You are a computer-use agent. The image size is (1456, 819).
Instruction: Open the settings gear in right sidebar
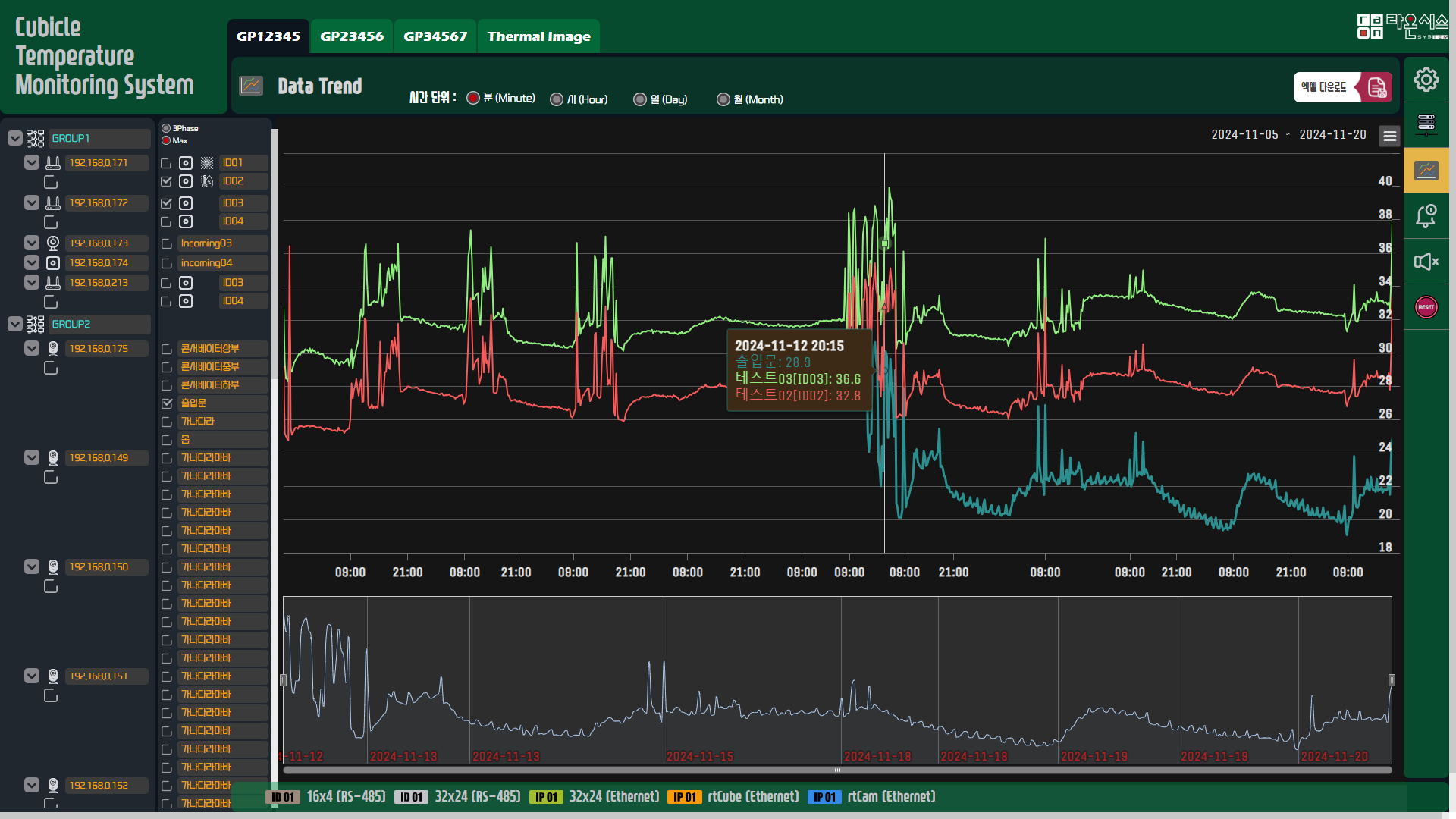[x=1426, y=80]
